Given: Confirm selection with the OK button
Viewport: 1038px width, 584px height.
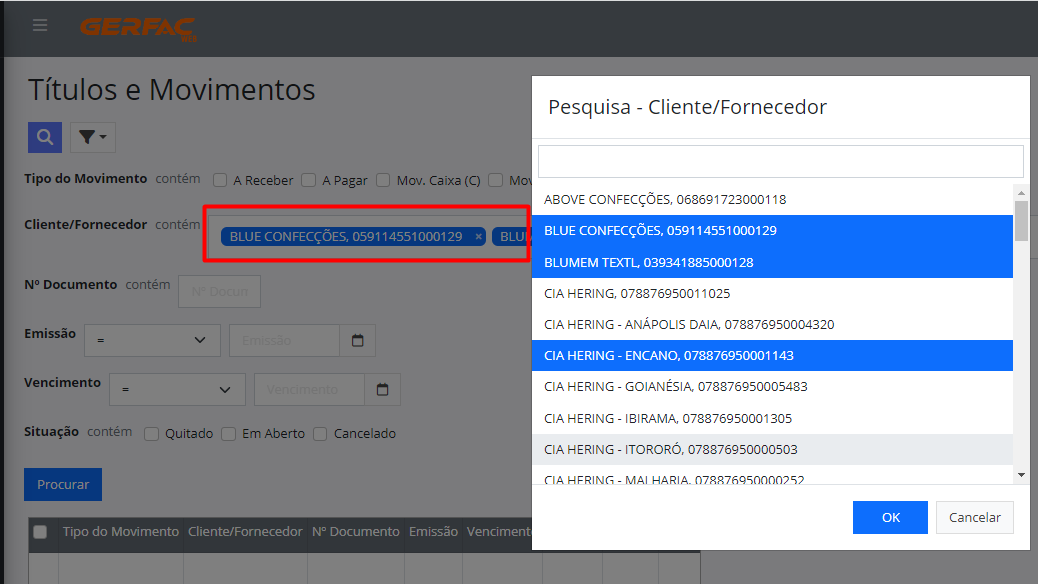Looking at the screenshot, I should tap(890, 517).
